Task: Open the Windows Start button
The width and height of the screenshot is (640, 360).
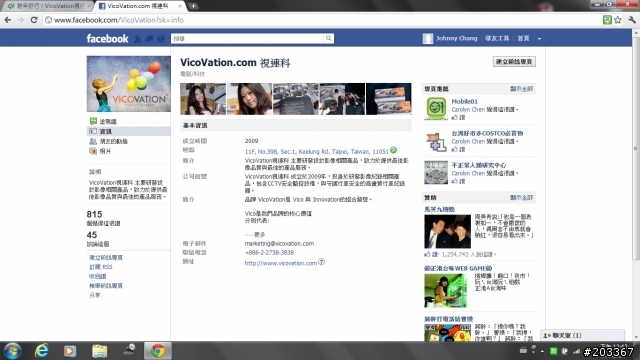Action: coord(12,351)
